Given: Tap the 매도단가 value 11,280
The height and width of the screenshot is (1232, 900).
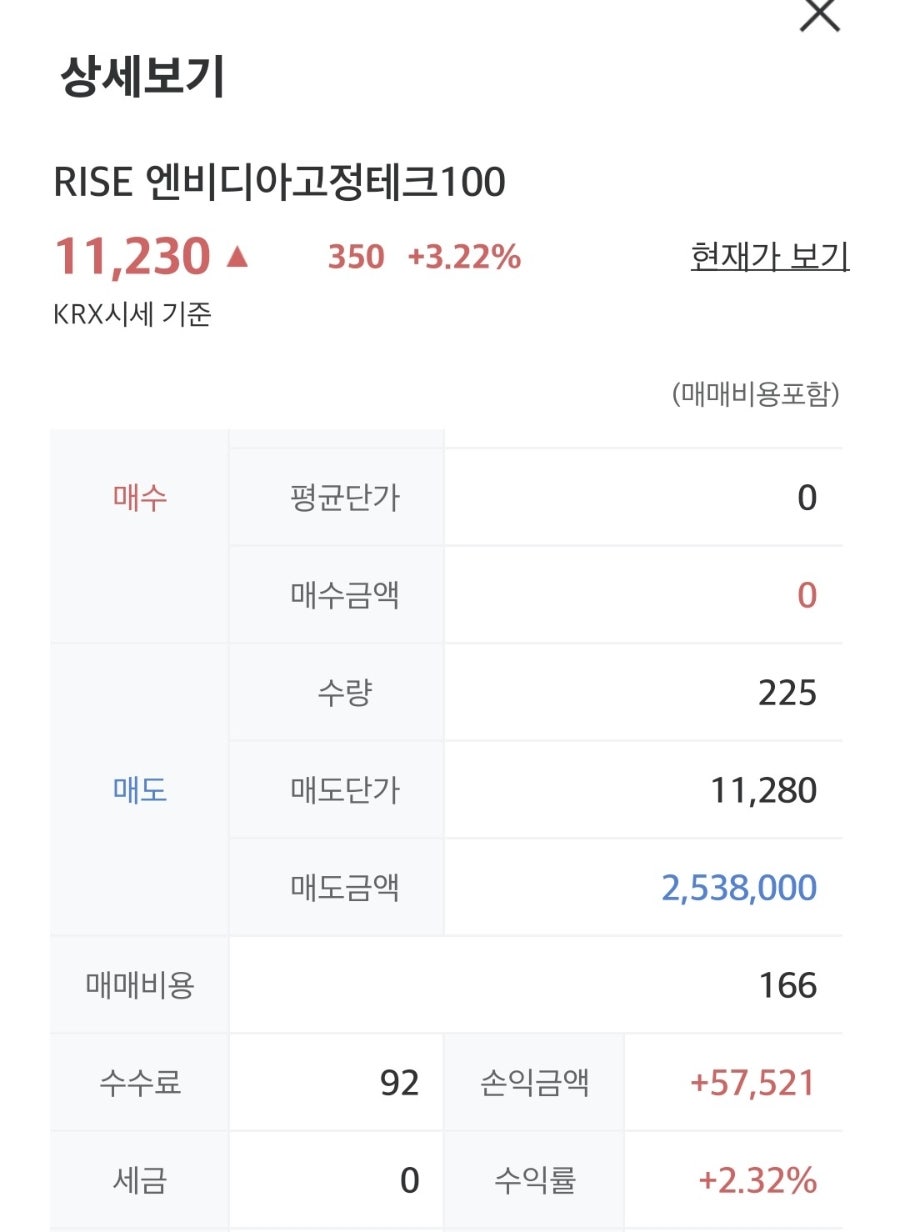Looking at the screenshot, I should pyautogui.click(x=764, y=791).
